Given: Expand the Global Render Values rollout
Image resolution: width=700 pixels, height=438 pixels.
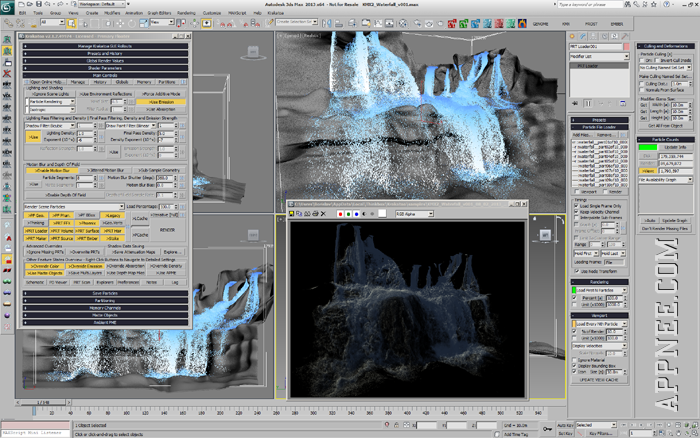Looking at the screenshot, I should pos(105,61).
